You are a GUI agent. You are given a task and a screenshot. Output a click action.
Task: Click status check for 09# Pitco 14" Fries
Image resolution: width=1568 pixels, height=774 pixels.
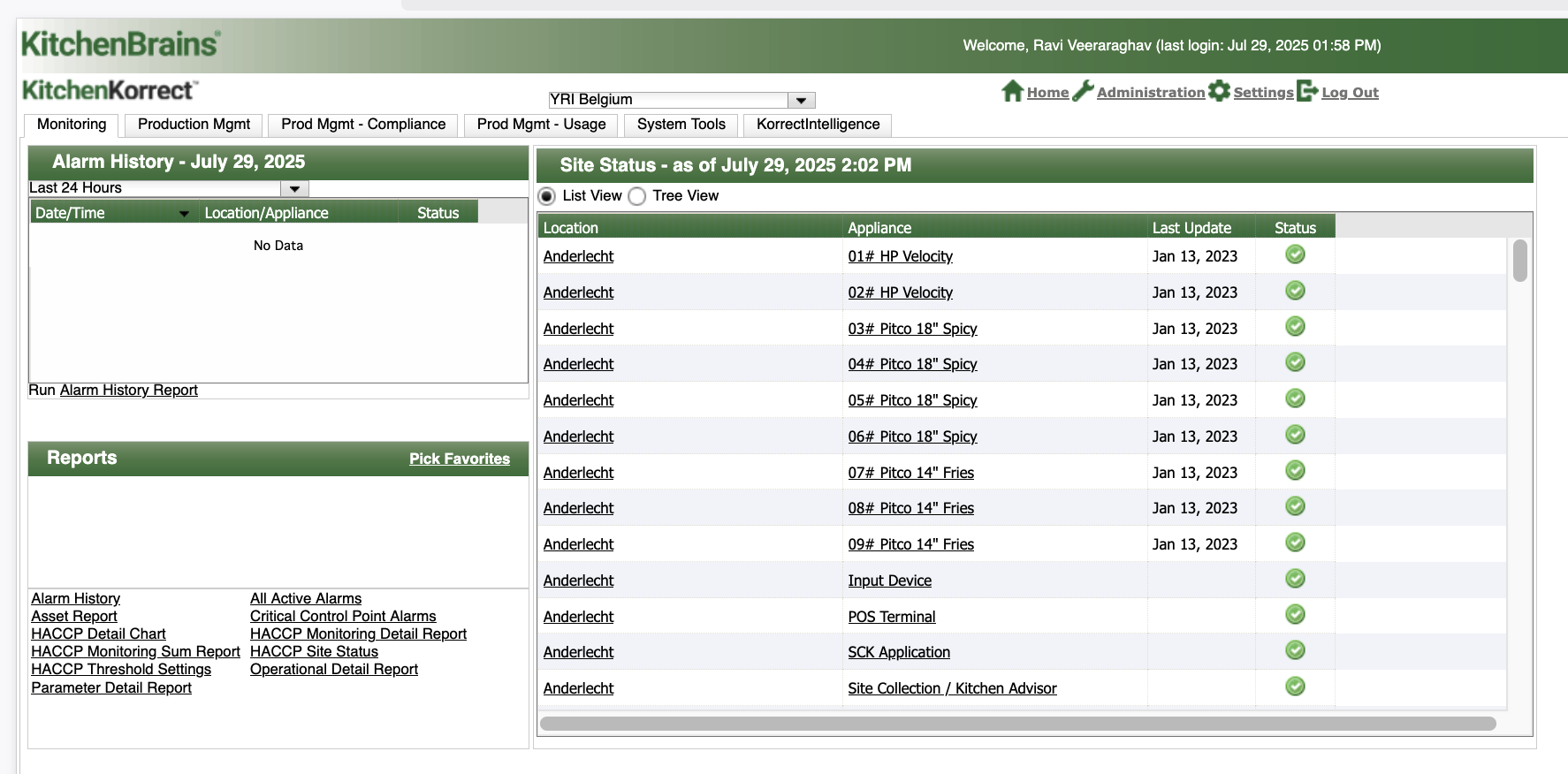pyautogui.click(x=1295, y=543)
